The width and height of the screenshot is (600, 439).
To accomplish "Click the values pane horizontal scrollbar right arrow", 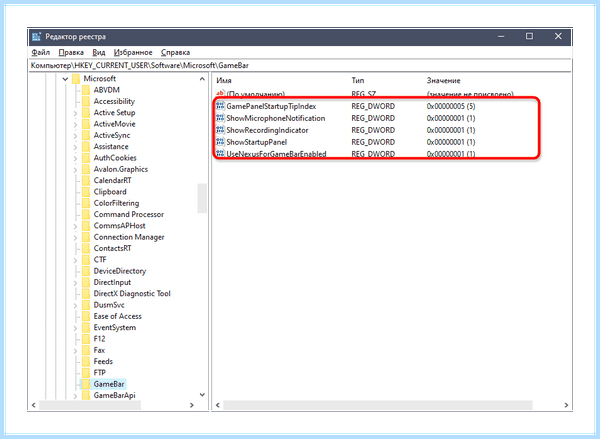I will (566, 405).
